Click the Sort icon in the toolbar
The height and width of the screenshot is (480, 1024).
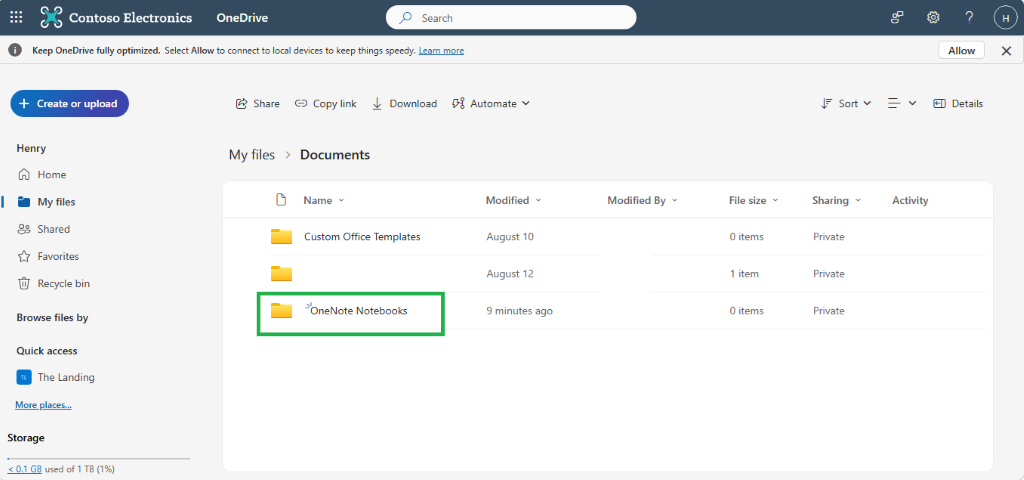pyautogui.click(x=827, y=103)
